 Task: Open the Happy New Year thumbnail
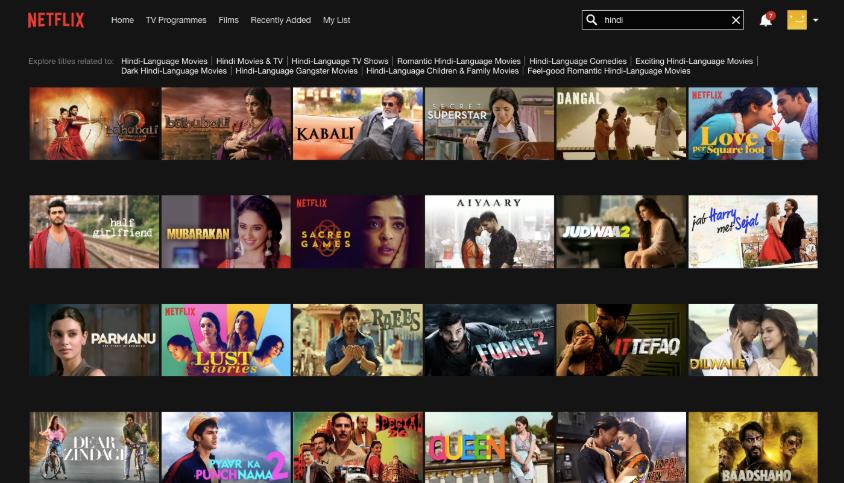621,447
